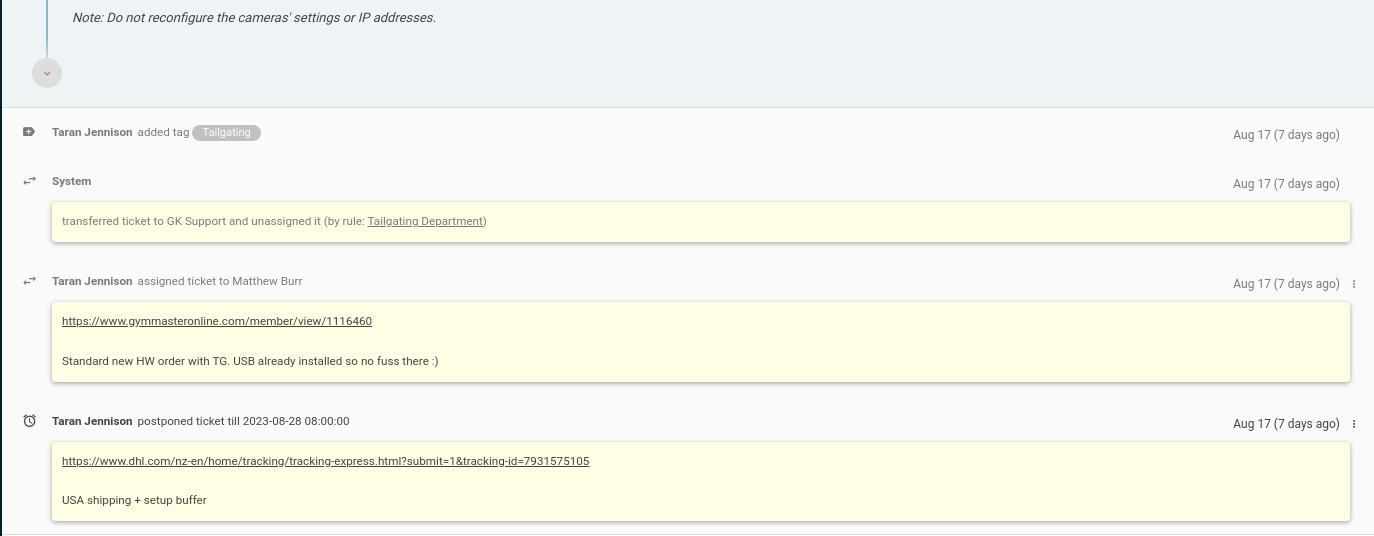This screenshot has height=536, width=1374.
Task: Follow the DHL tracking express link
Action: tap(325, 461)
